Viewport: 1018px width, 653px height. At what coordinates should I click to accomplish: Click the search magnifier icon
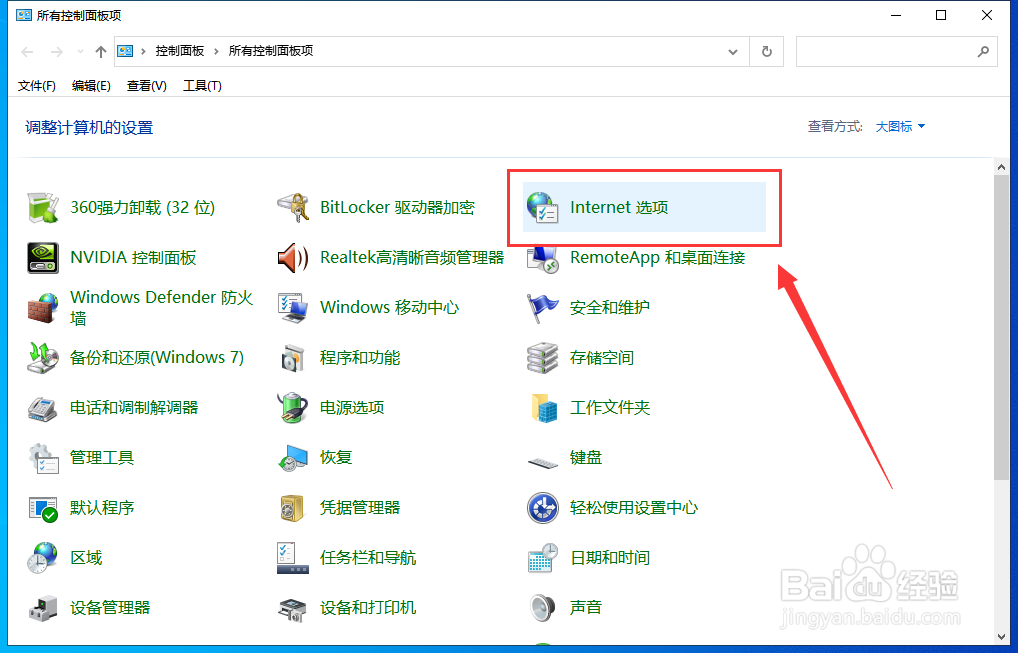pyautogui.click(x=984, y=52)
